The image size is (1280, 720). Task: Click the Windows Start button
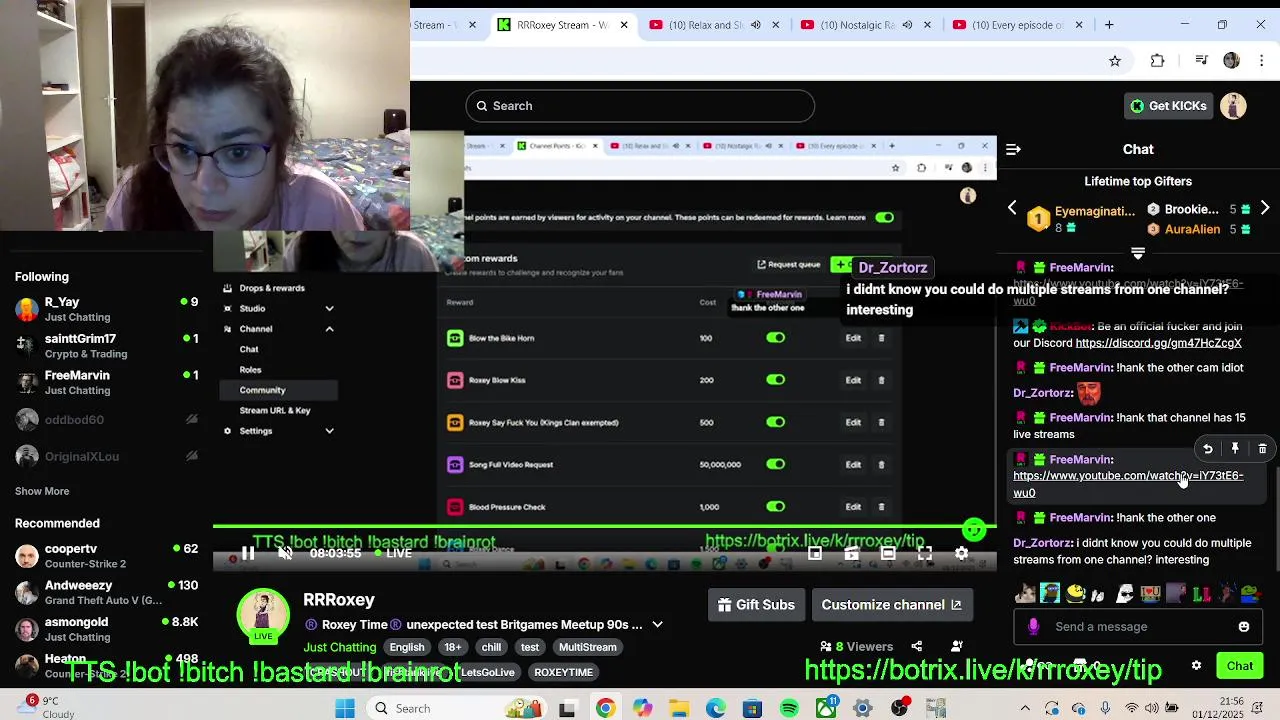click(x=345, y=708)
